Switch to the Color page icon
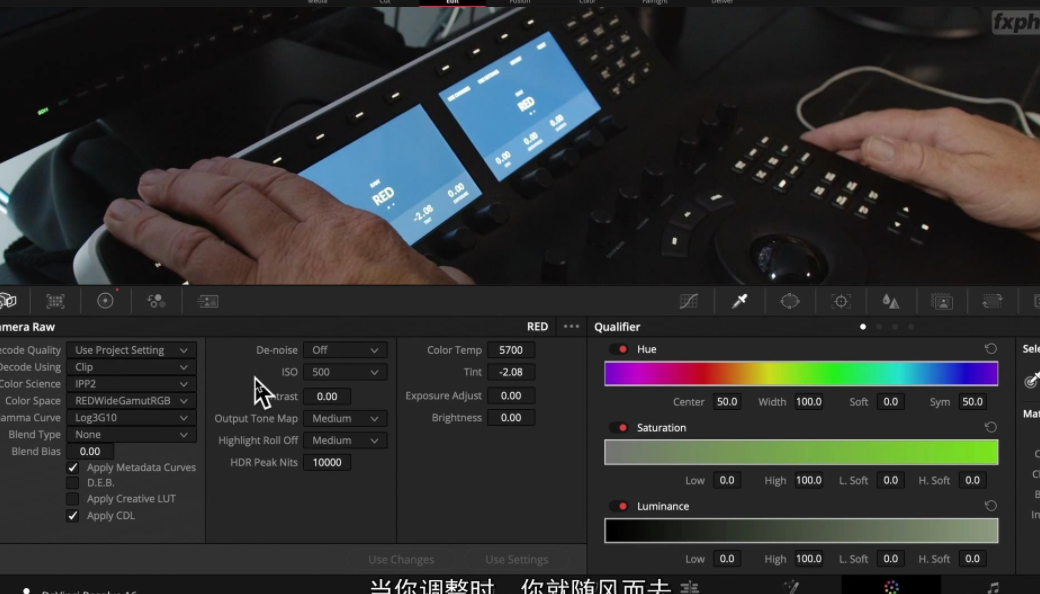 coord(891,587)
